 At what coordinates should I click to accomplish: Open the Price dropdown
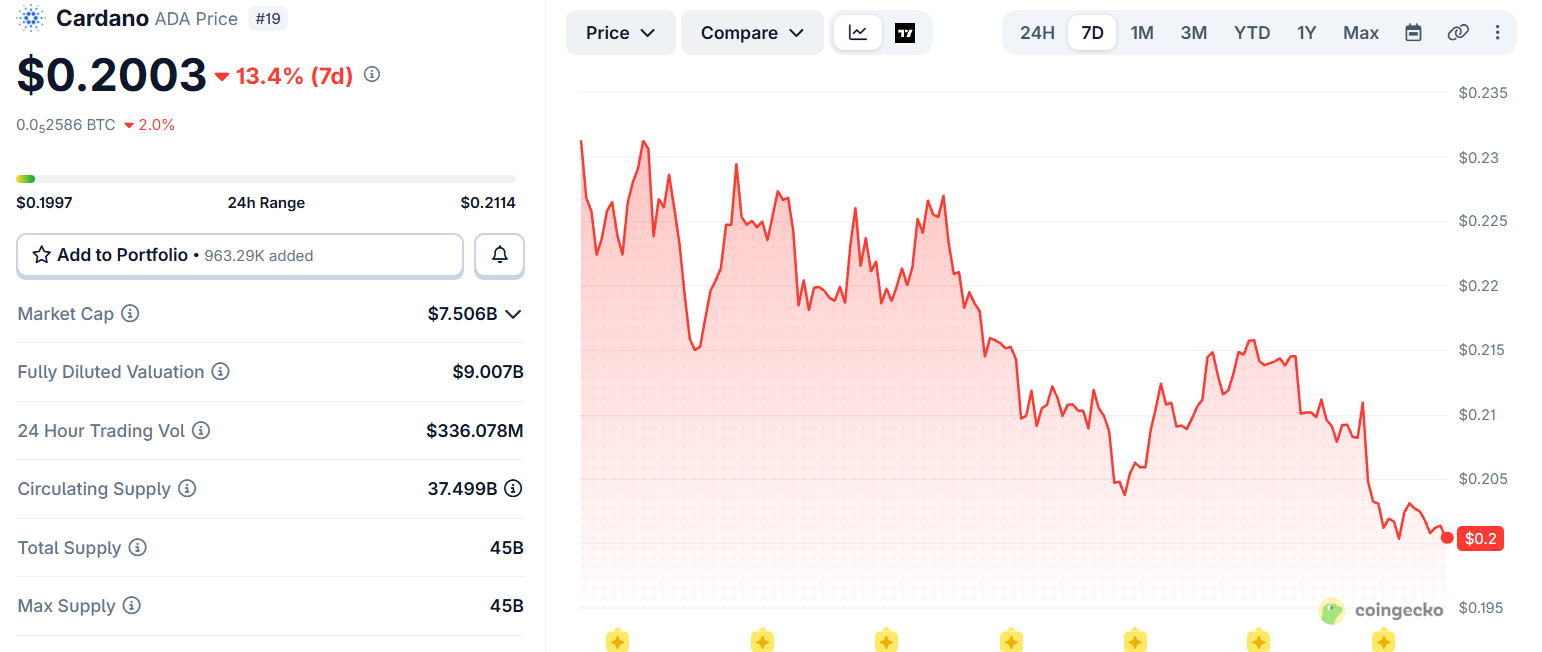tap(621, 33)
